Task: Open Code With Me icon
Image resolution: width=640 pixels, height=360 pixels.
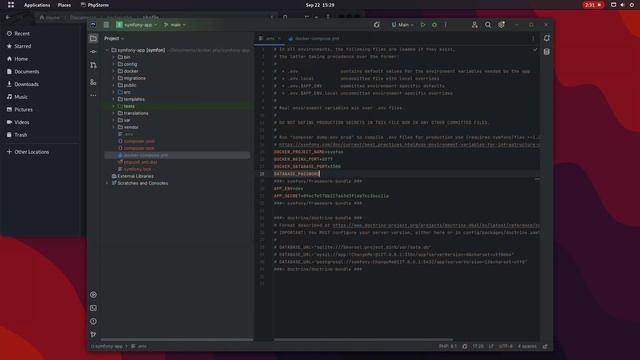Action: (474, 25)
